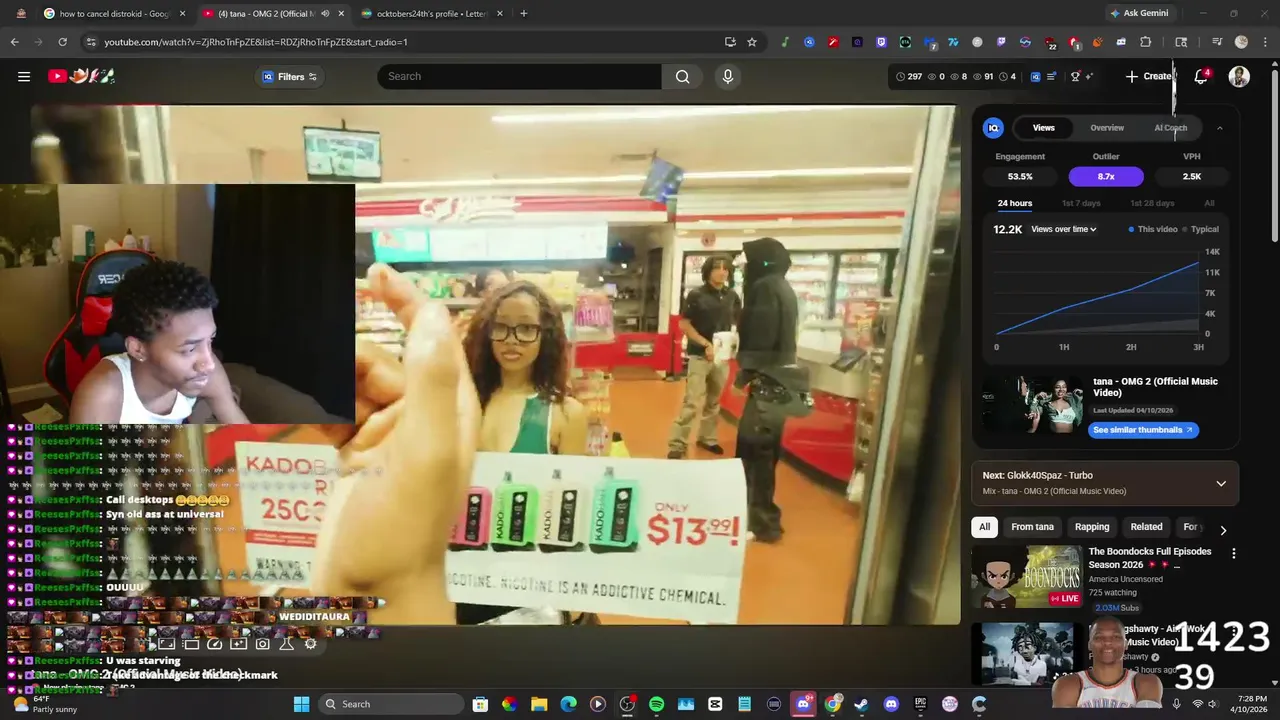Go back in browser history
Screen dimensions: 1280x720
click(x=14, y=42)
